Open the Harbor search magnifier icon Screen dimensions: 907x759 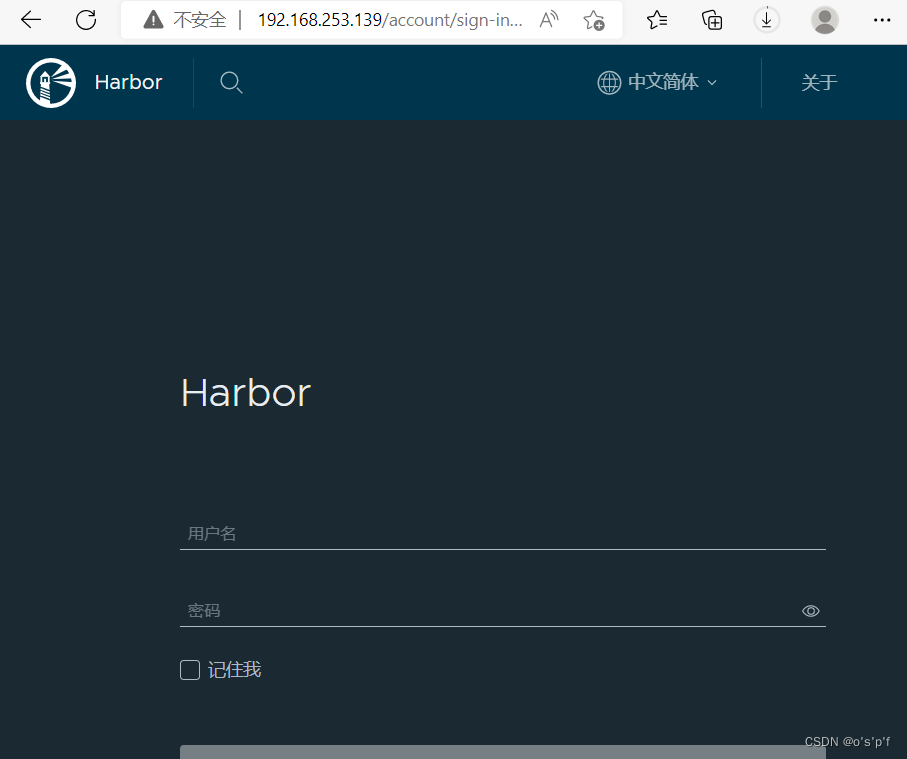[231, 82]
